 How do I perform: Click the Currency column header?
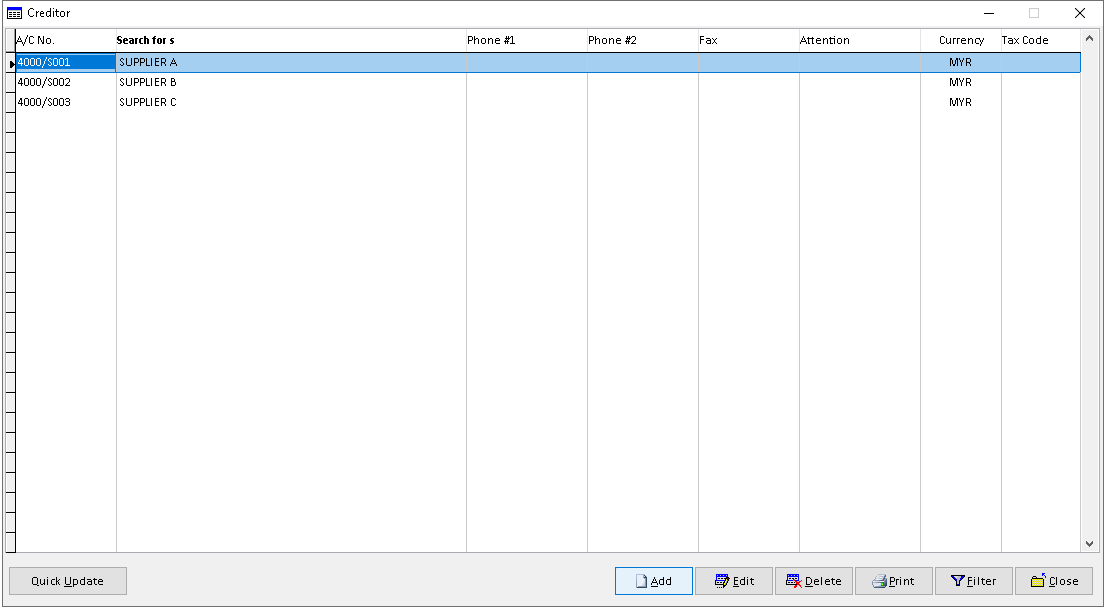tap(961, 40)
